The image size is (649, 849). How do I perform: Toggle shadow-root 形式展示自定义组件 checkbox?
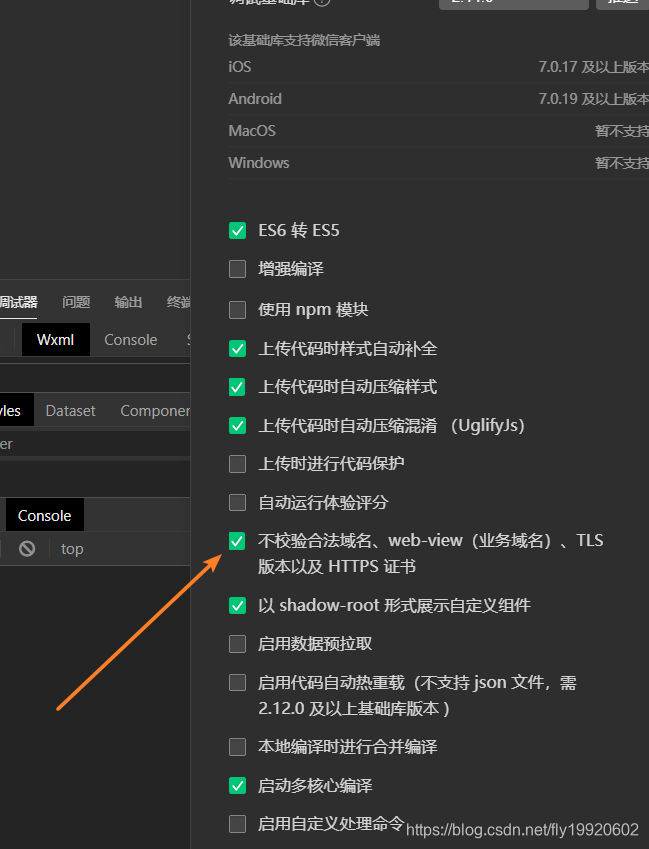point(237,605)
